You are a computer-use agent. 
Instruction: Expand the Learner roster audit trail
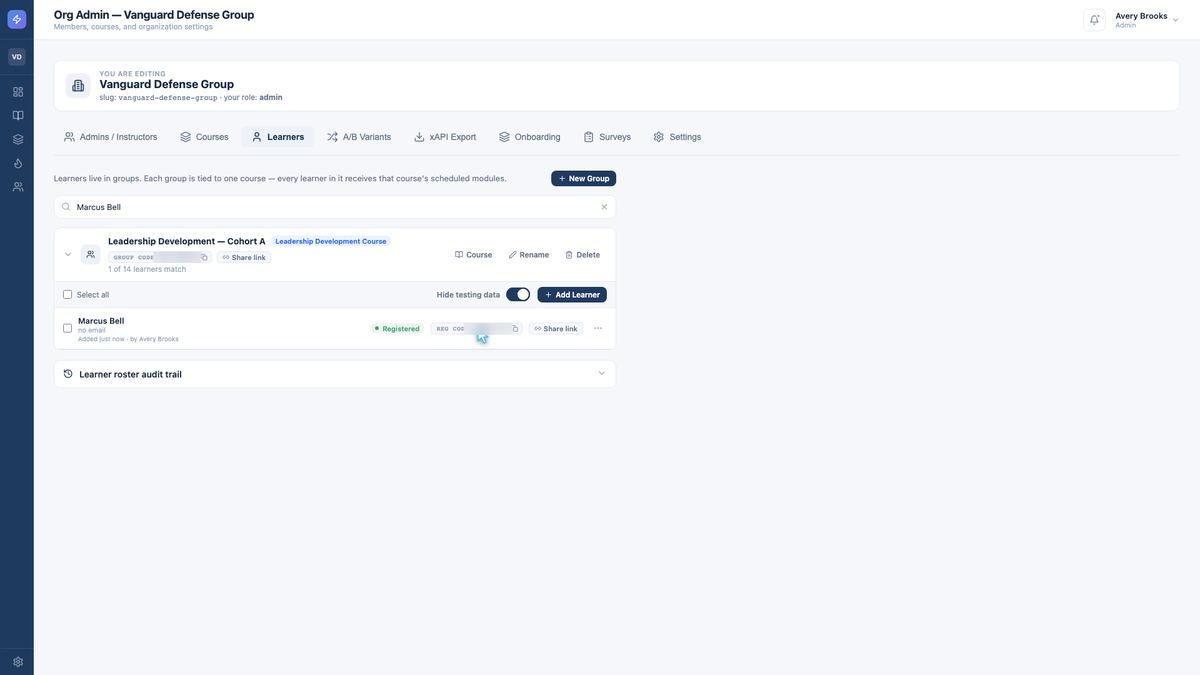(335, 374)
